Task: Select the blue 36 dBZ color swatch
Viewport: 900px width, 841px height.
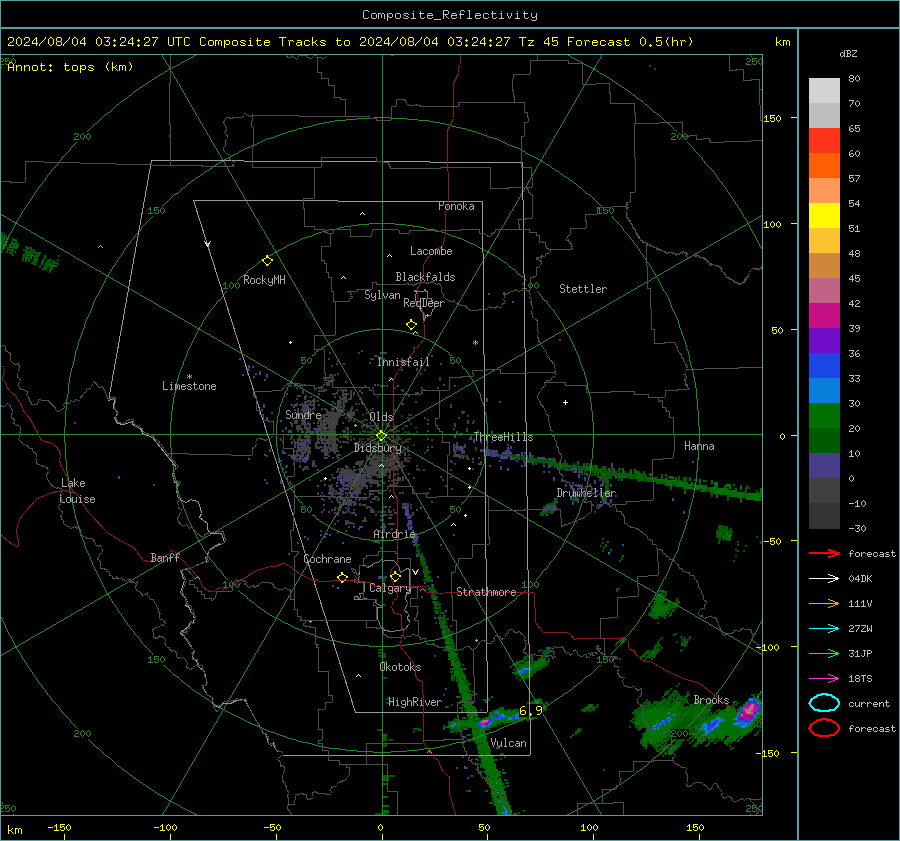Action: tap(824, 365)
